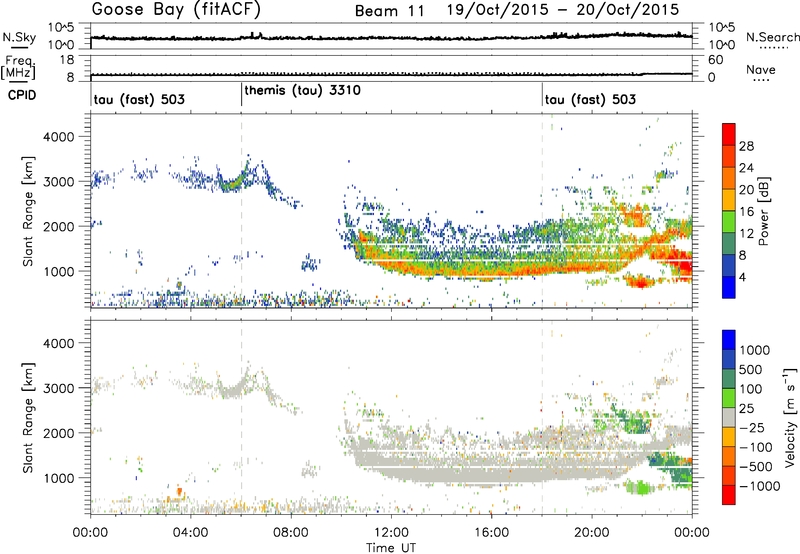Click the "08:00" time tick label
The image size is (800, 554).
tap(291, 533)
